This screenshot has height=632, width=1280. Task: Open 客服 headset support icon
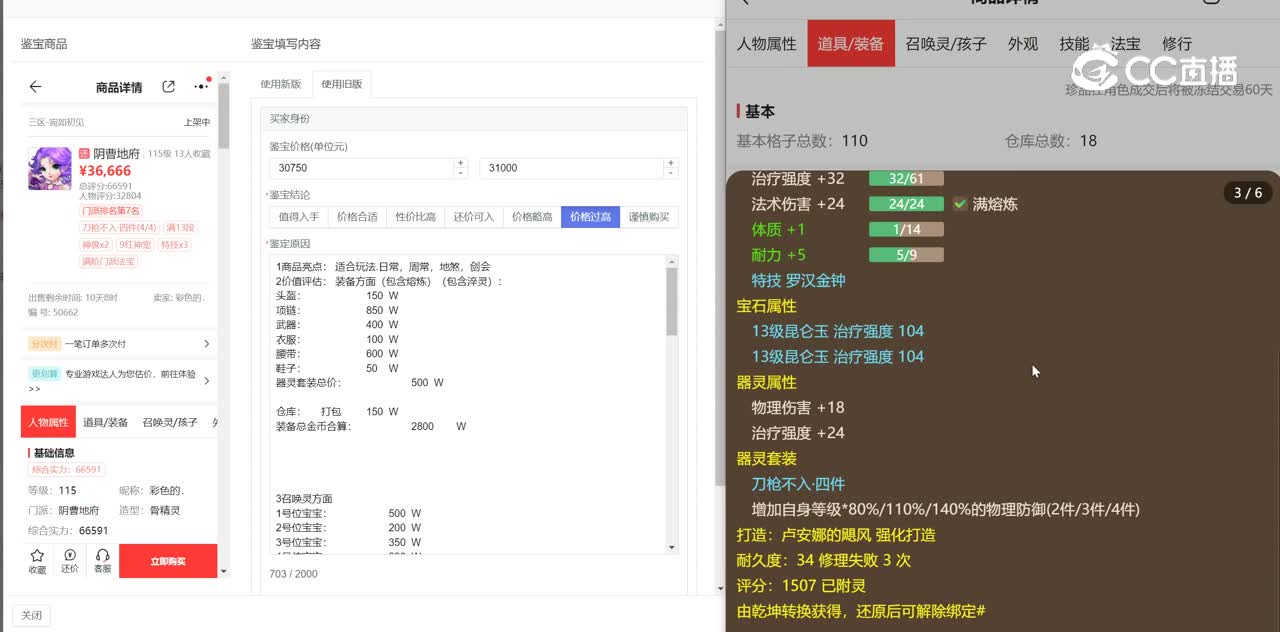(x=102, y=560)
